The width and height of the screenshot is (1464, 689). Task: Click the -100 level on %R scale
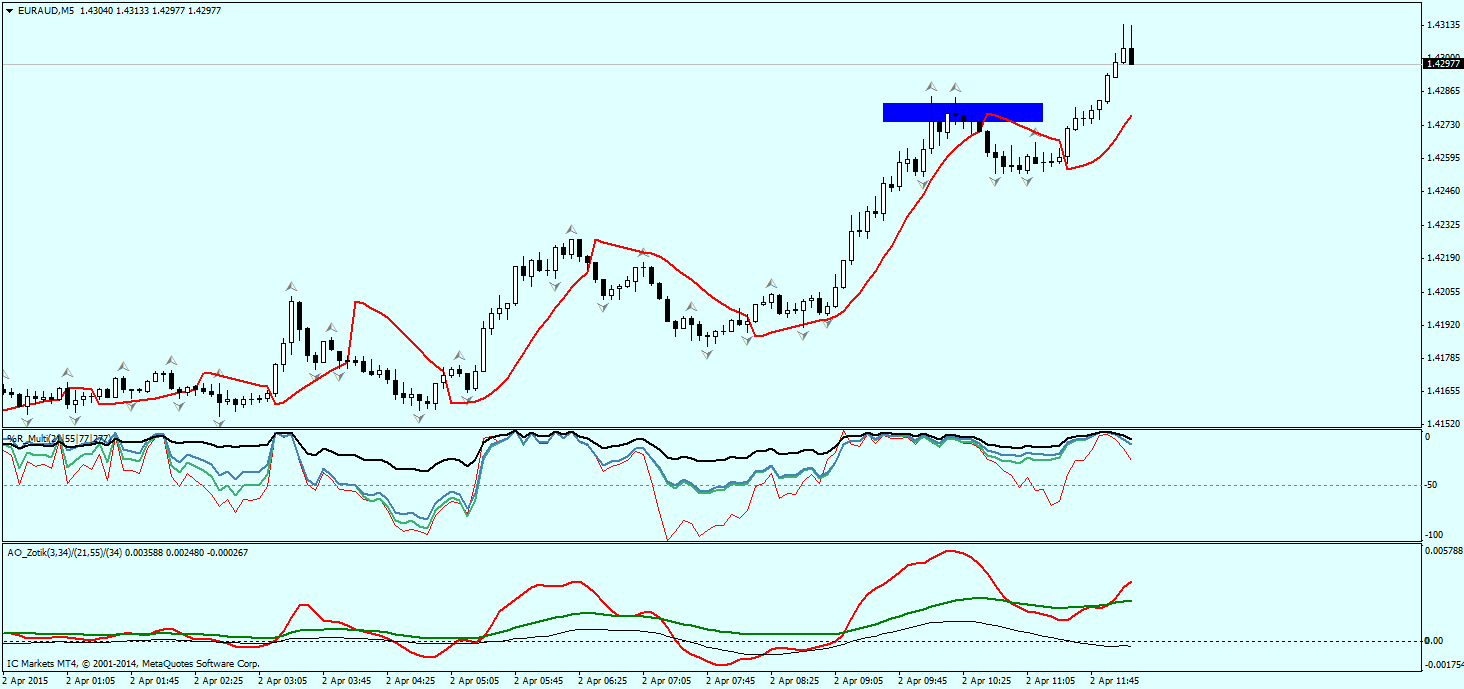click(1435, 535)
